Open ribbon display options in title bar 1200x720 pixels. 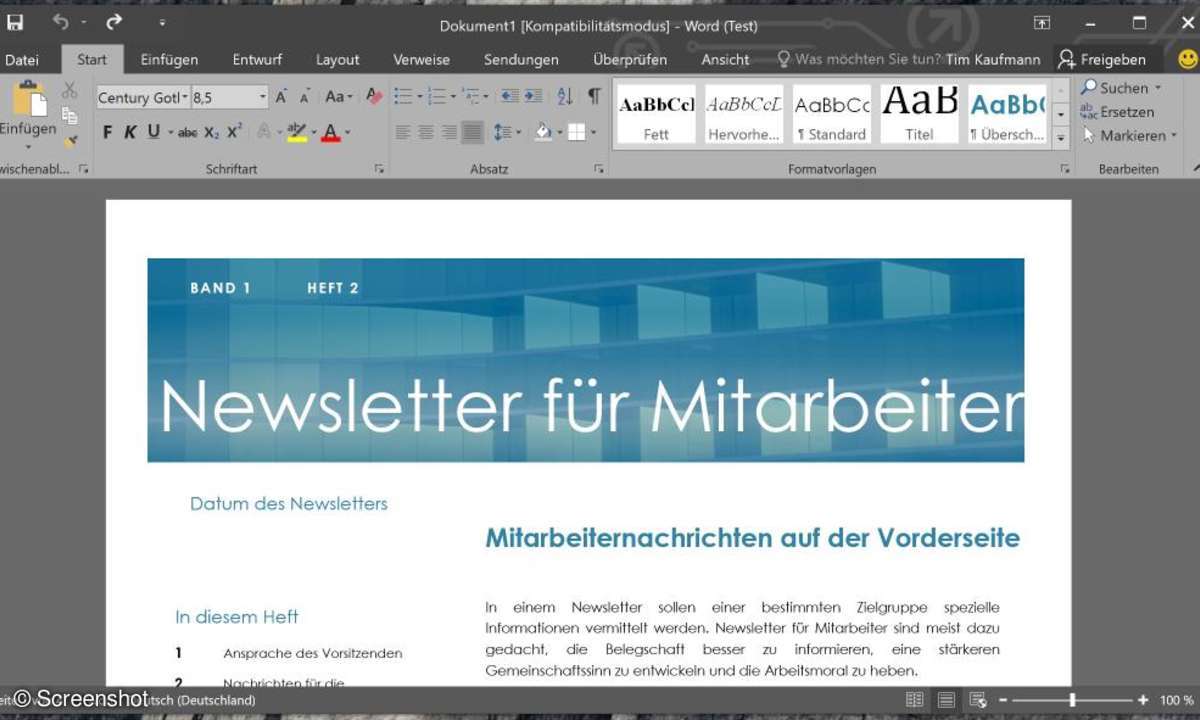[x=1041, y=22]
